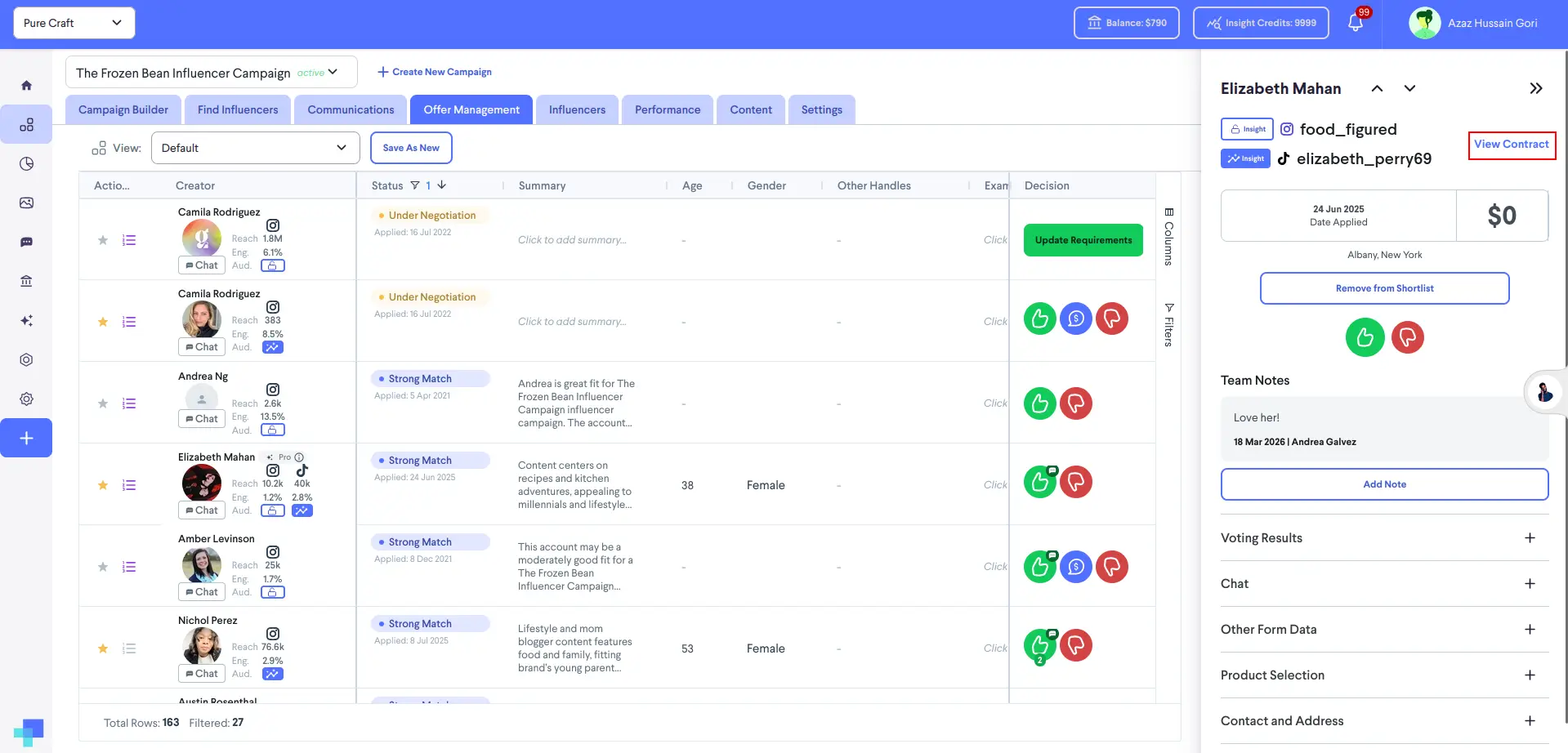Click the blue plus button in sidebar
This screenshot has width=1568, height=753.
click(x=26, y=438)
